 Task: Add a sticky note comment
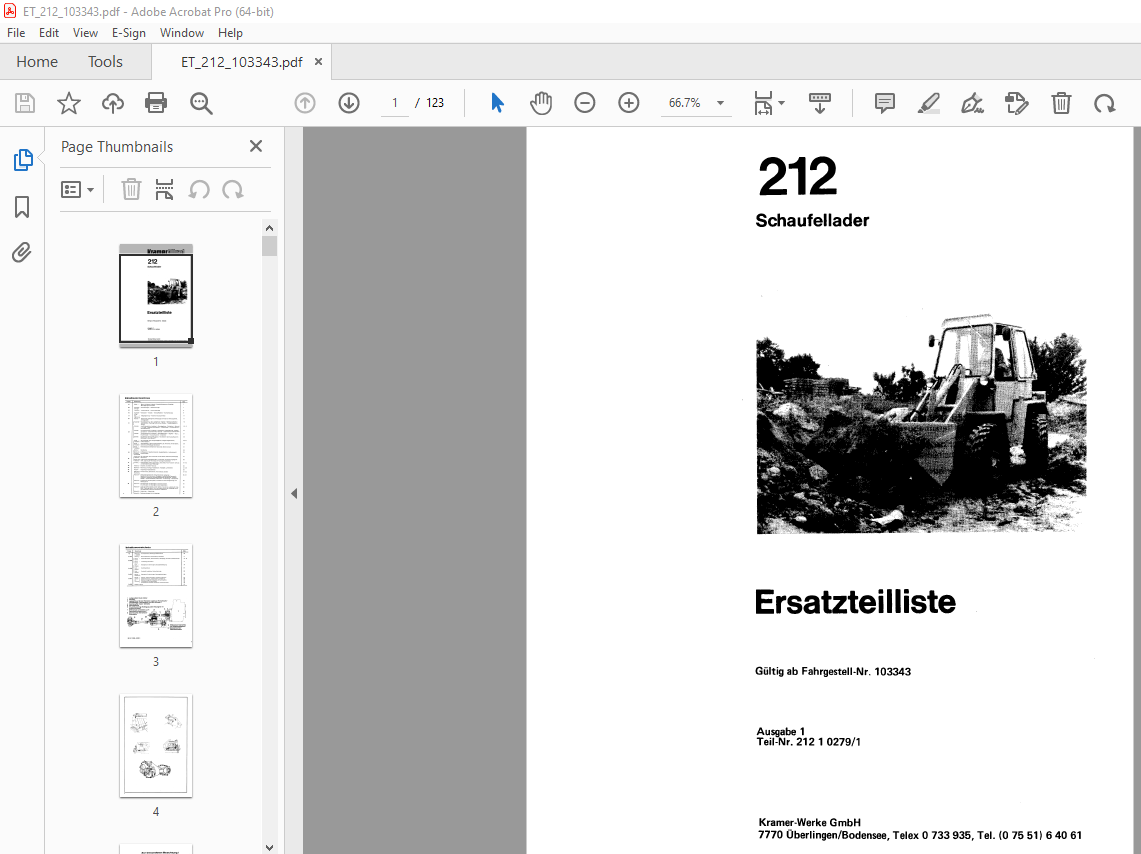tap(884, 103)
